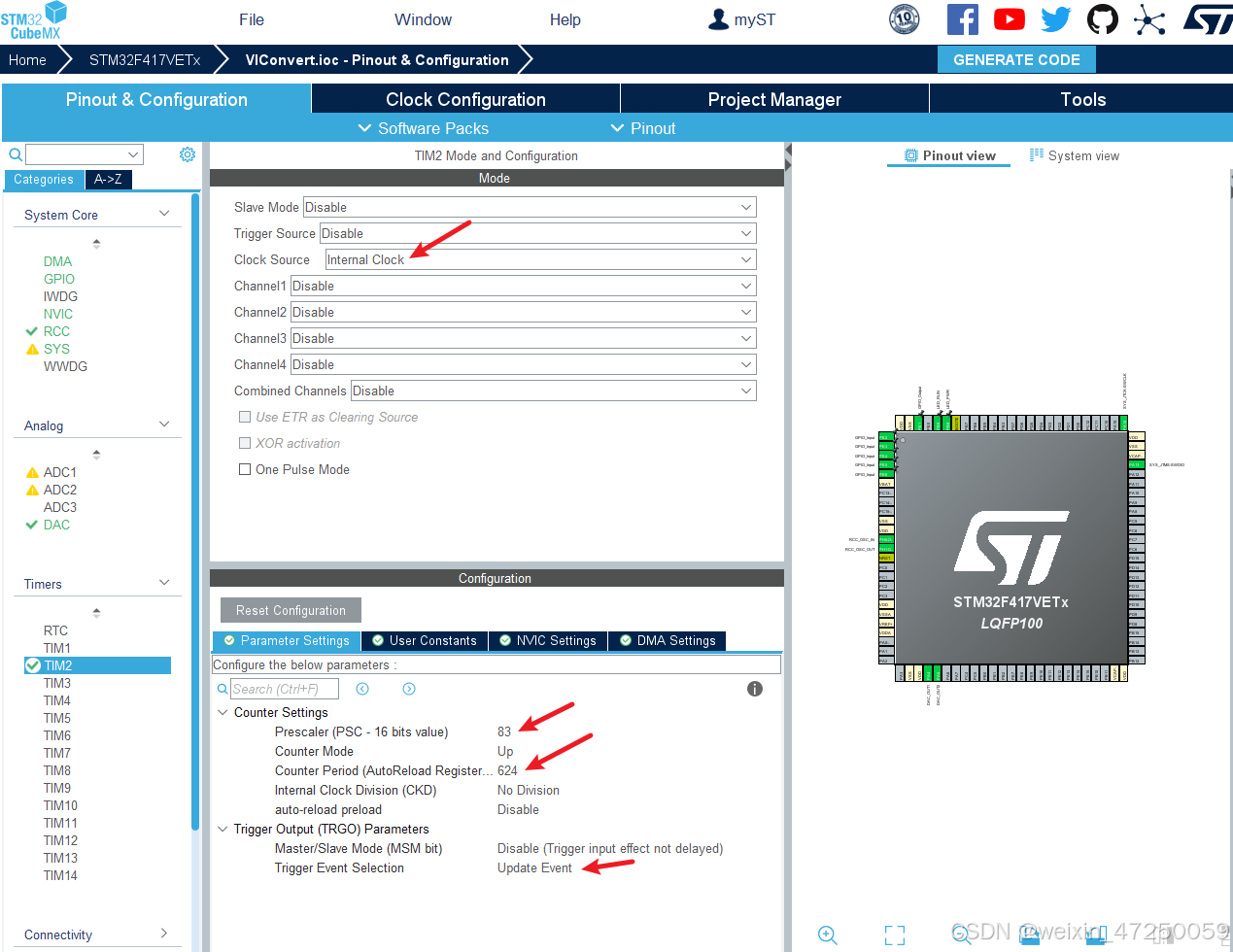Sort the Timers list
The height and width of the screenshot is (952, 1233).
[96, 612]
